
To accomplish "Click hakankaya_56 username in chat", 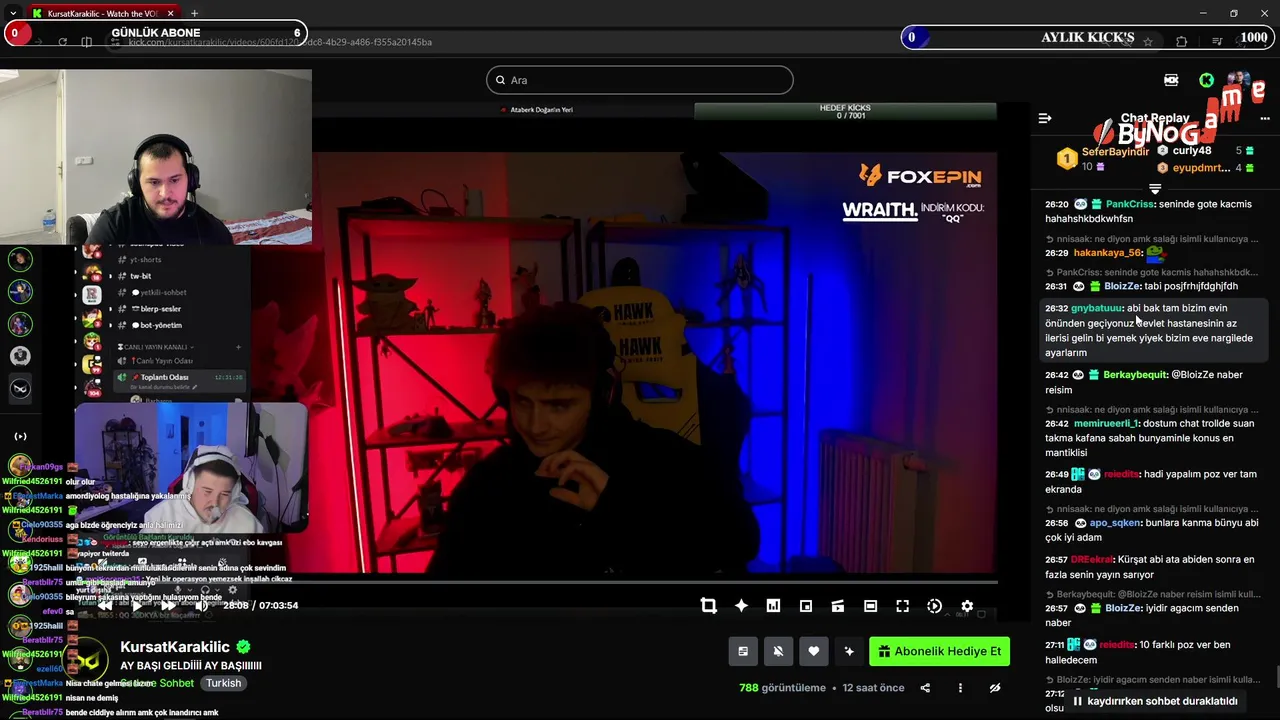I will click(1108, 253).
